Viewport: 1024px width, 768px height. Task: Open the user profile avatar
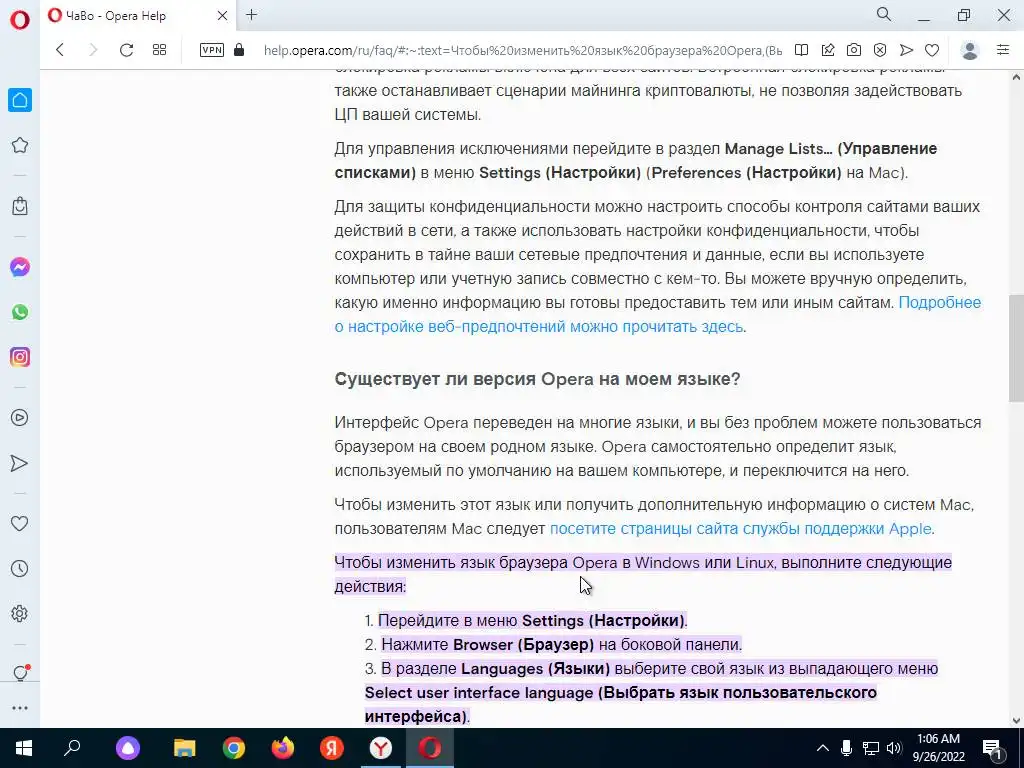[x=970, y=50]
